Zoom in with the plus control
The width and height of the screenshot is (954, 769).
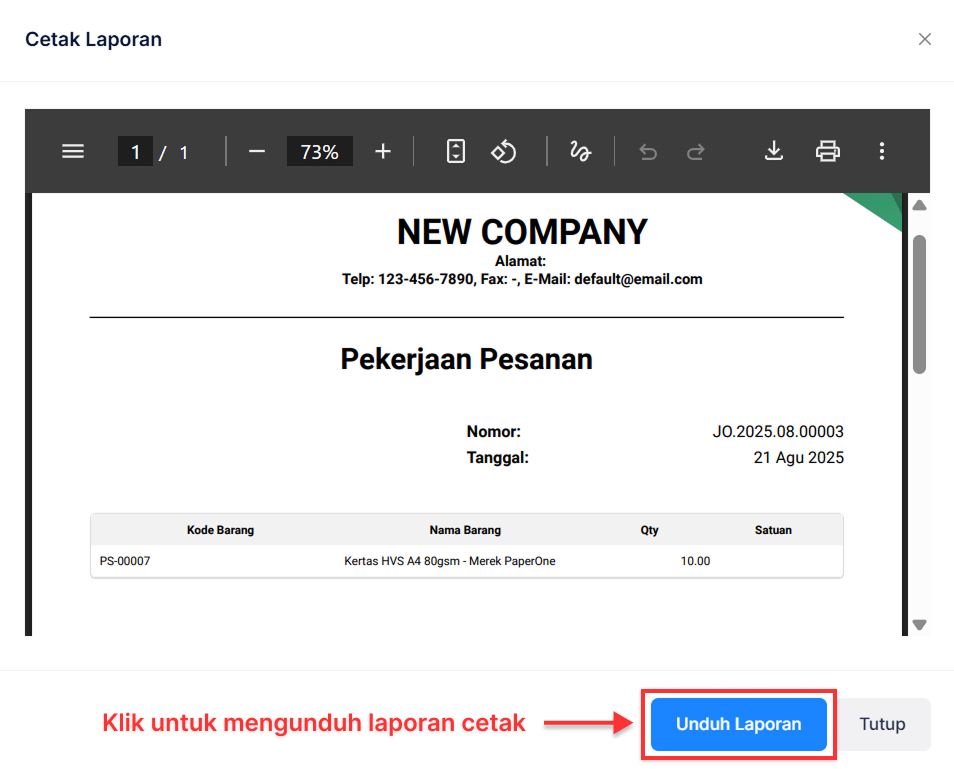tap(382, 151)
